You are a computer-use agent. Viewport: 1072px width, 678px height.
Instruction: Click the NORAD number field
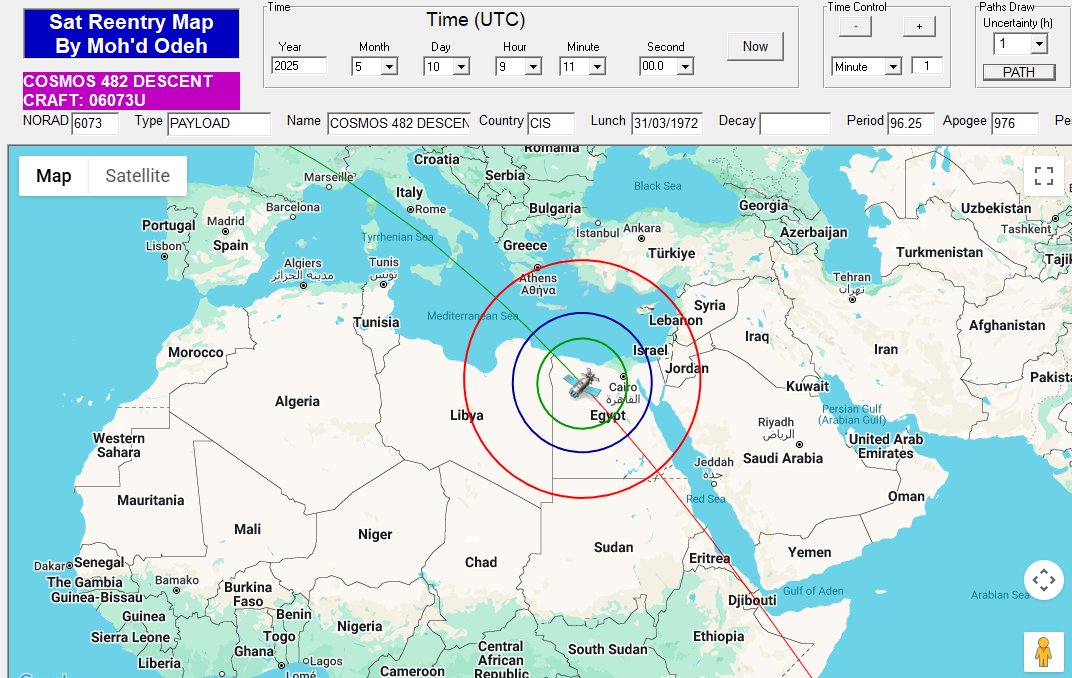coord(95,123)
